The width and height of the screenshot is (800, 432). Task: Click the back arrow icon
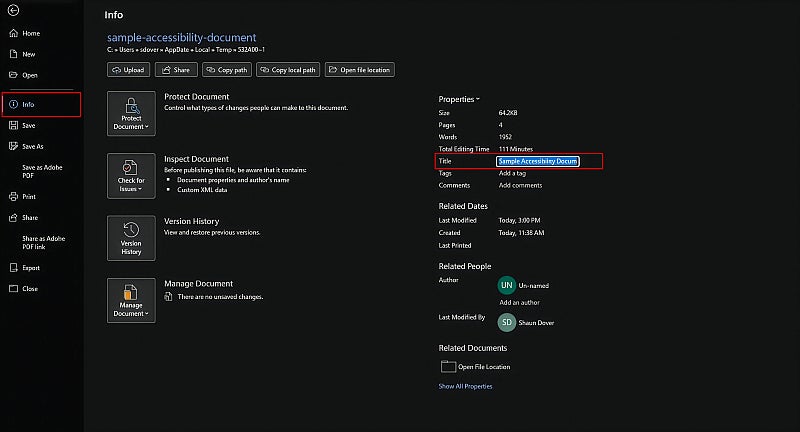click(13, 10)
